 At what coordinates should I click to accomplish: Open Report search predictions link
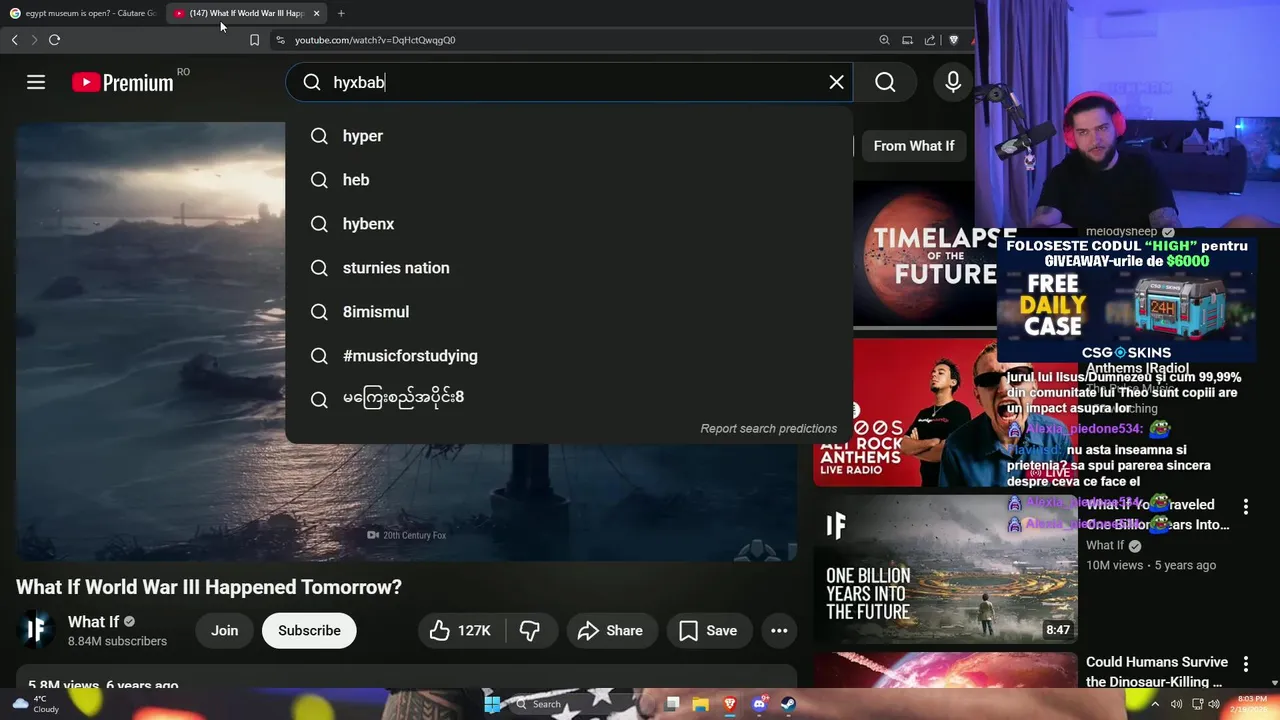click(x=768, y=428)
